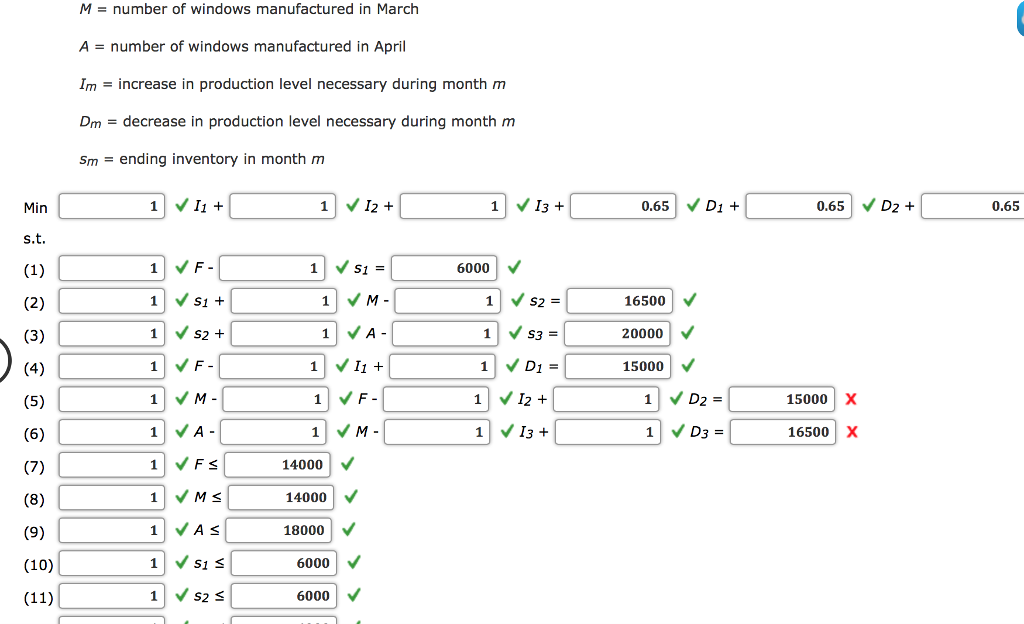Image resolution: width=1024 pixels, height=624 pixels.
Task: Click green checkmark after 16500 in constraint (2)
Action: [689, 301]
